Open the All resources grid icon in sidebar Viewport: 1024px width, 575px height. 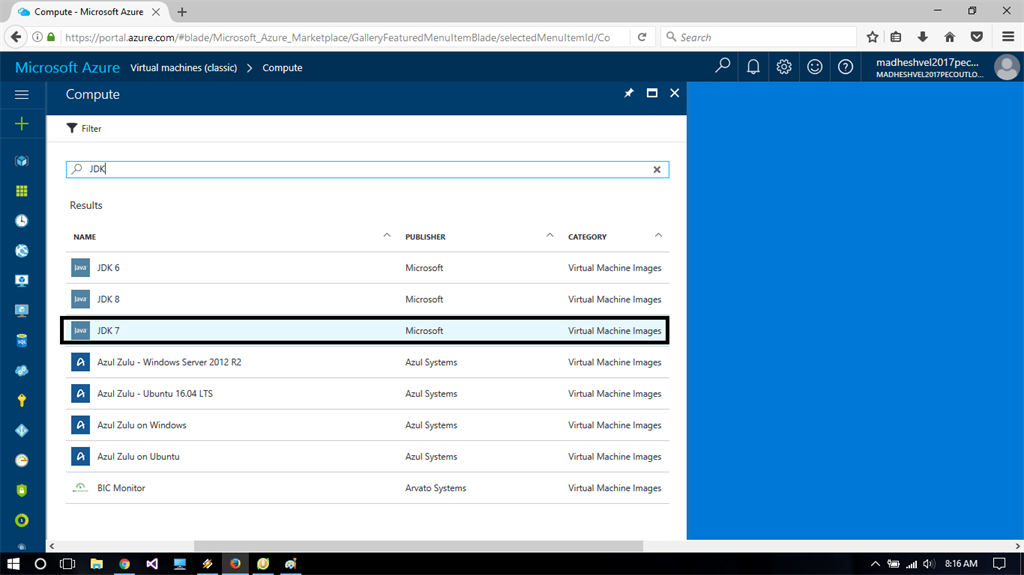[x=22, y=191]
